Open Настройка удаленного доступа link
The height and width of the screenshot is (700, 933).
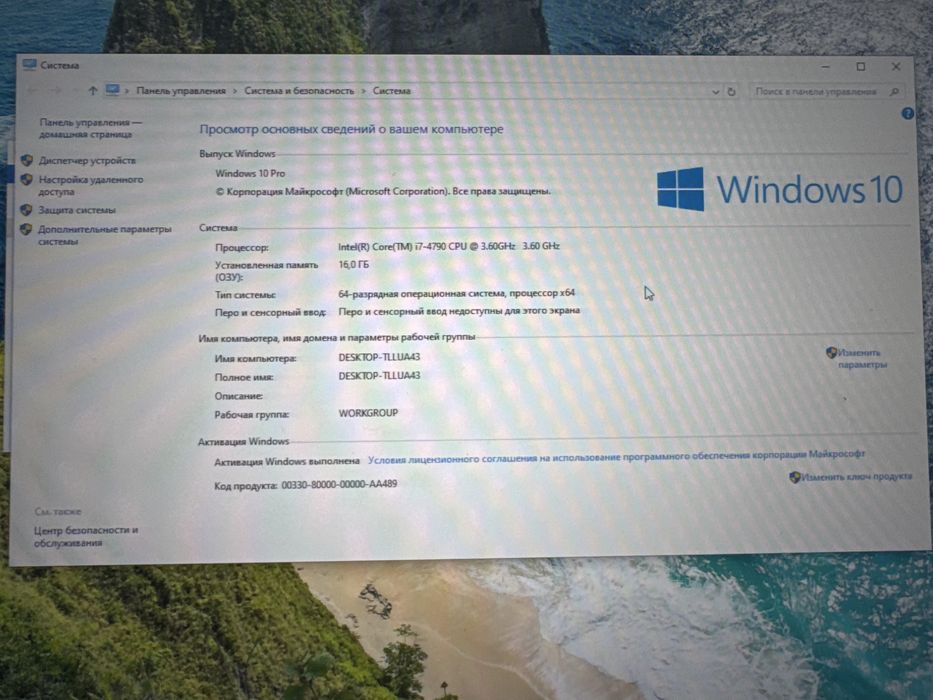coord(90,185)
